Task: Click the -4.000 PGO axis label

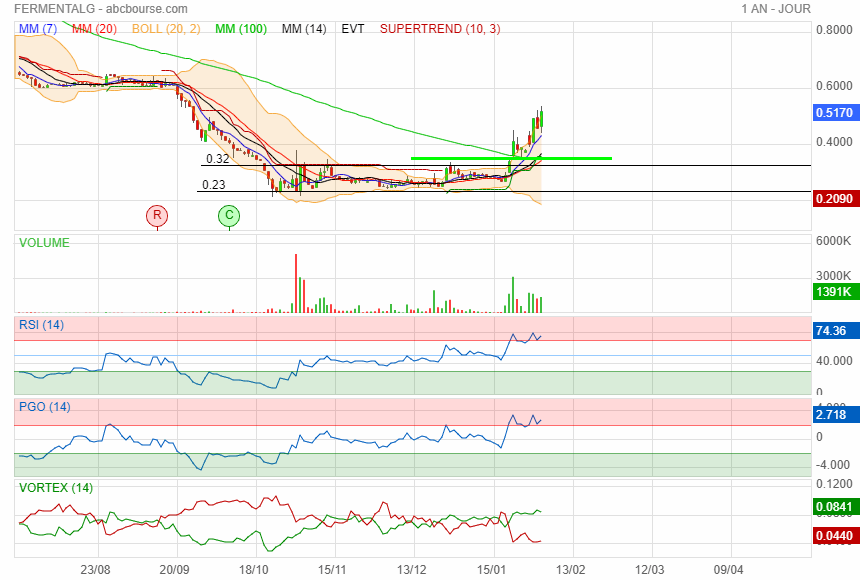Action: click(833, 464)
